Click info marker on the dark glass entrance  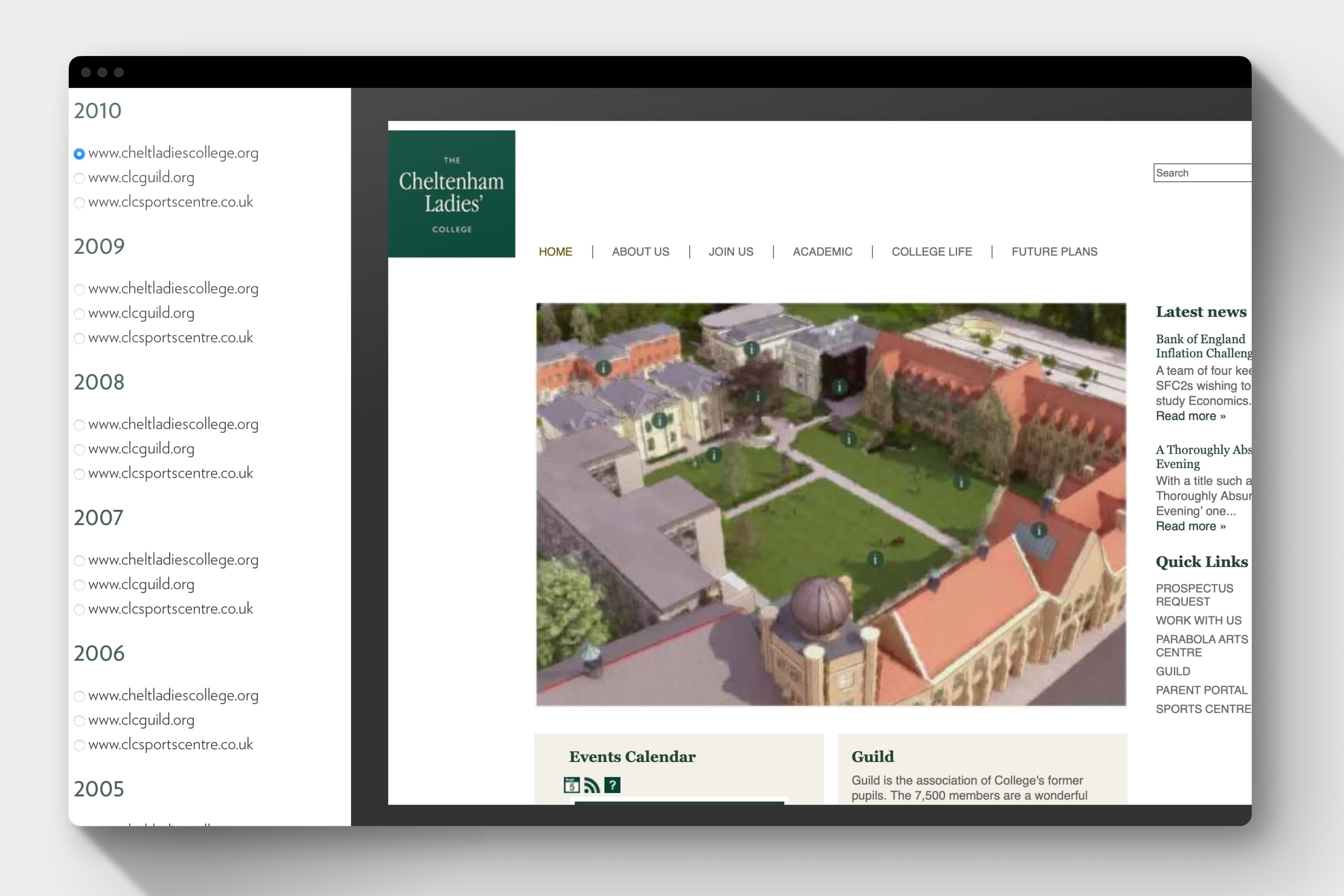839,387
